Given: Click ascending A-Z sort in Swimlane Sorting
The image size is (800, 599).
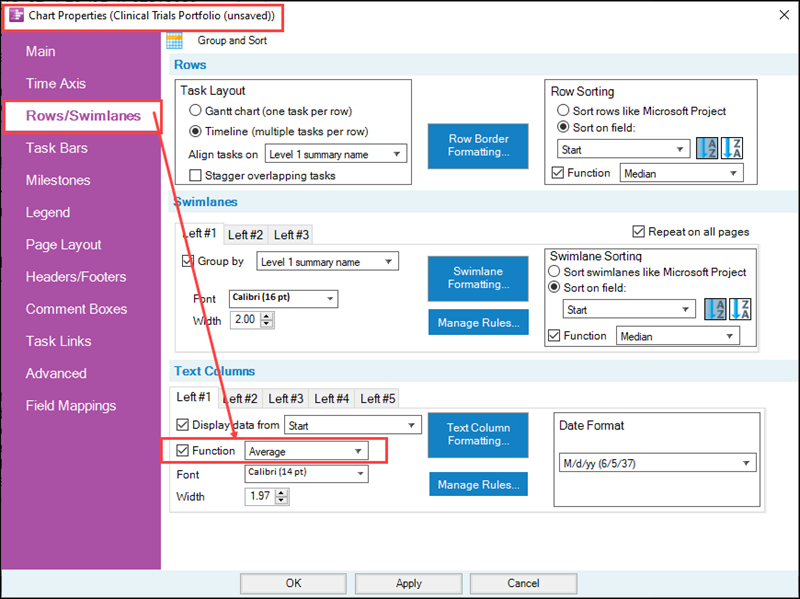Looking at the screenshot, I should (715, 308).
